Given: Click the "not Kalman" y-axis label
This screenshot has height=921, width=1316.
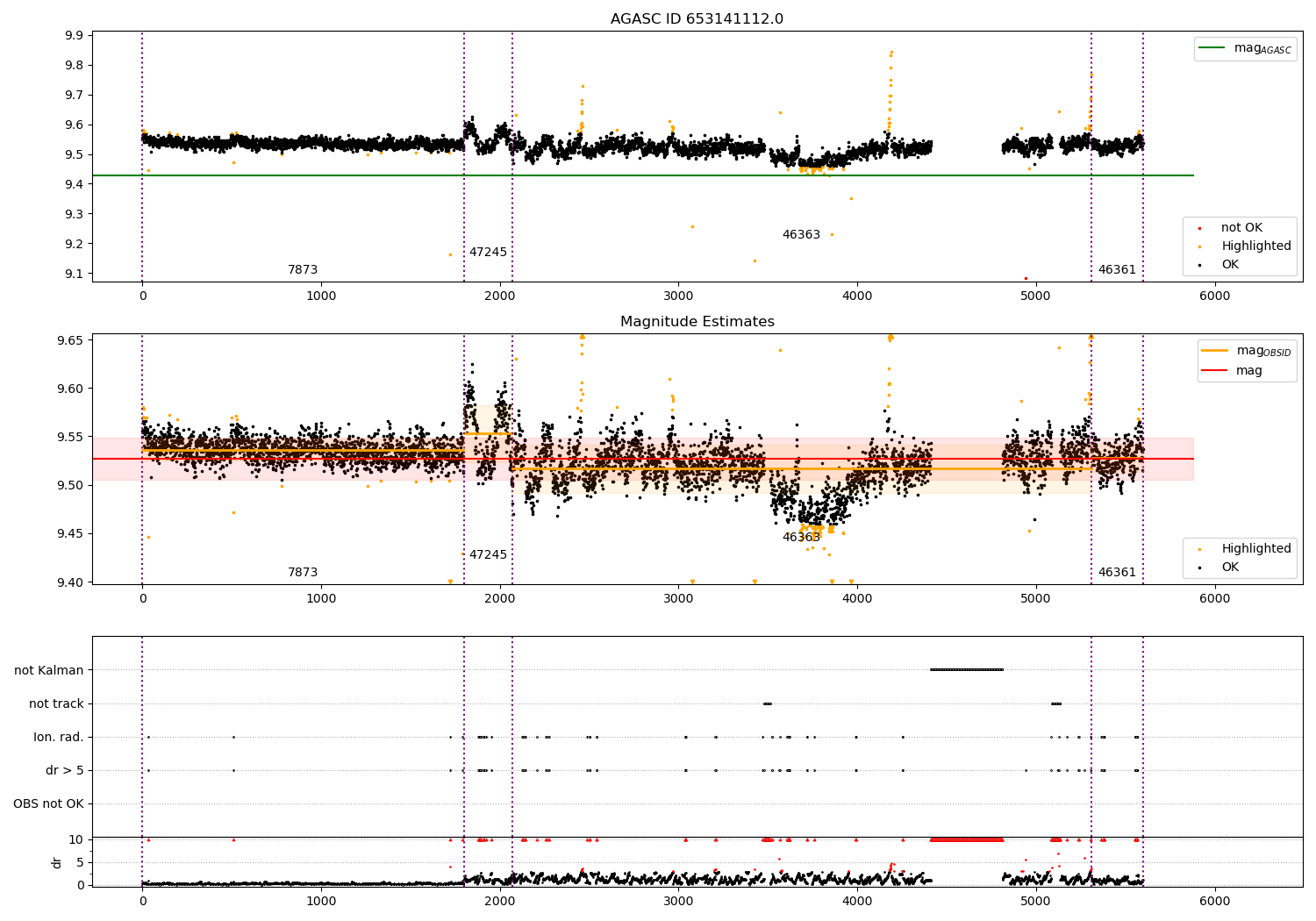Looking at the screenshot, I should click(49, 671).
